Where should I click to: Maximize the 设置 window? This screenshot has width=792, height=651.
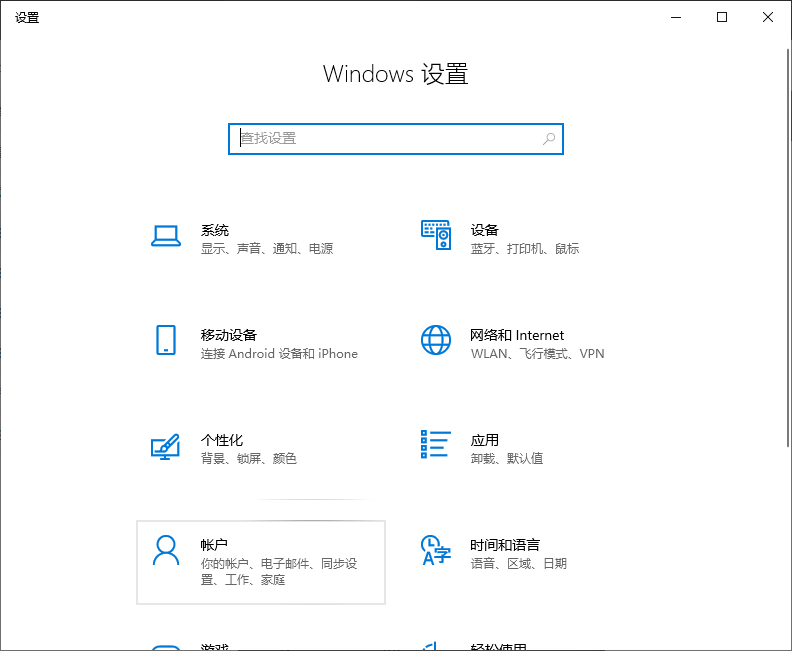[x=722, y=17]
